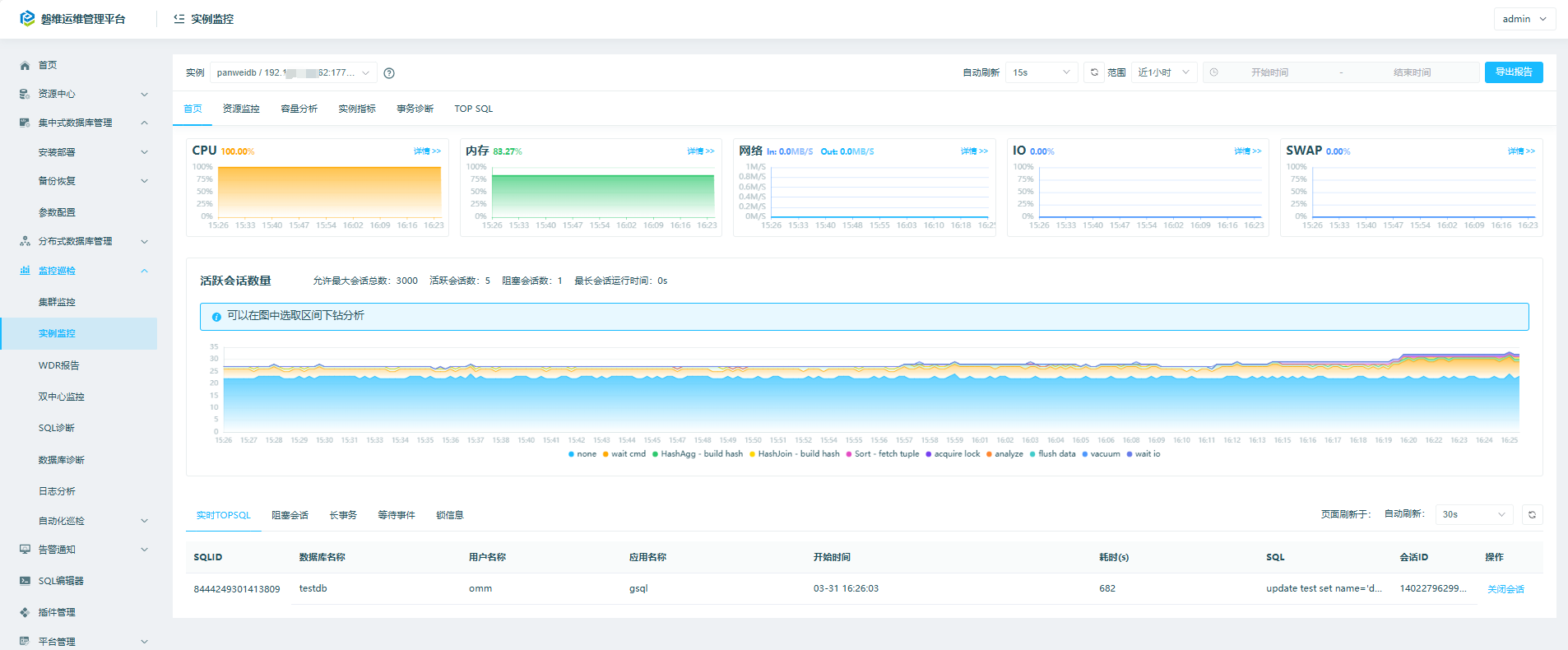Screen dimensions: 1568x650
Task: Toggle the 'wait io' legend series
Action: (1144, 454)
